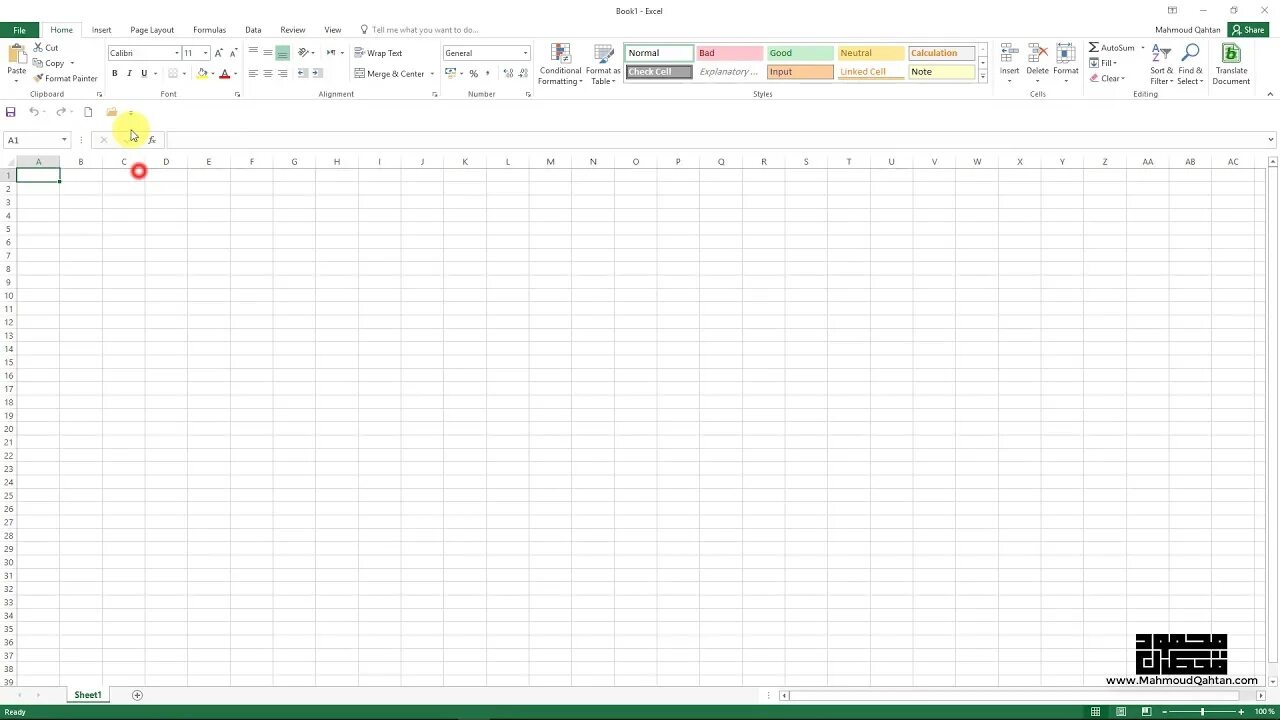
Task: Open Conditional Formatting menu
Action: 560,64
